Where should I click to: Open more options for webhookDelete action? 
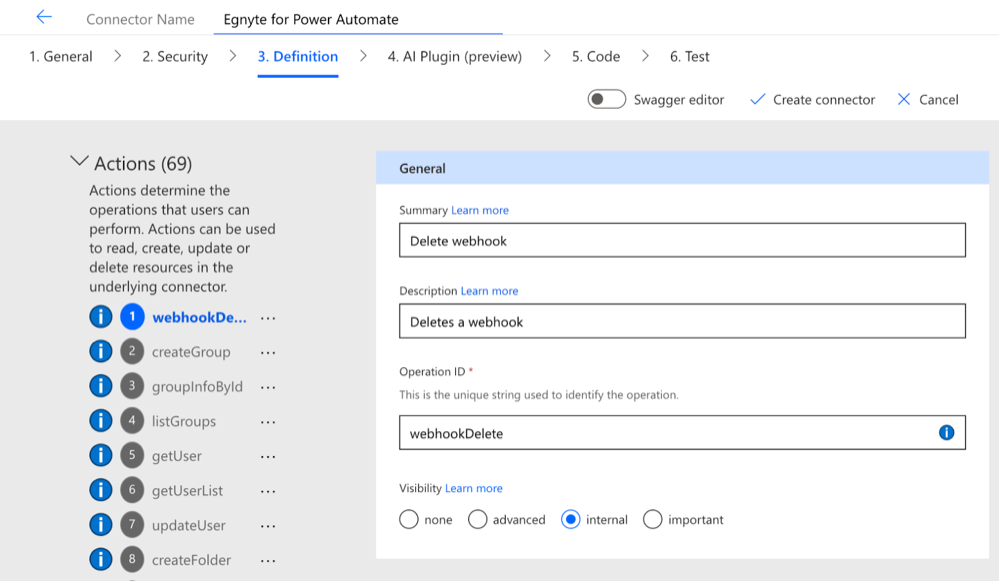coord(268,318)
